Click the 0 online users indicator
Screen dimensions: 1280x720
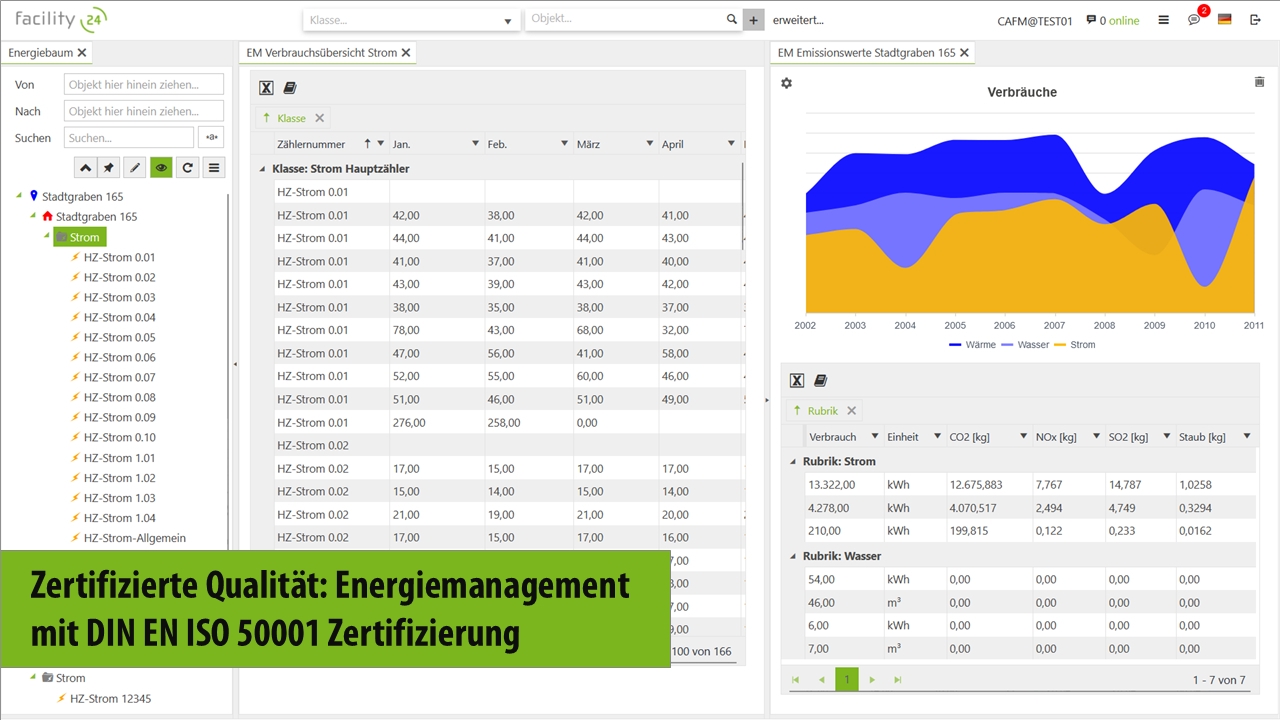(x=1113, y=20)
